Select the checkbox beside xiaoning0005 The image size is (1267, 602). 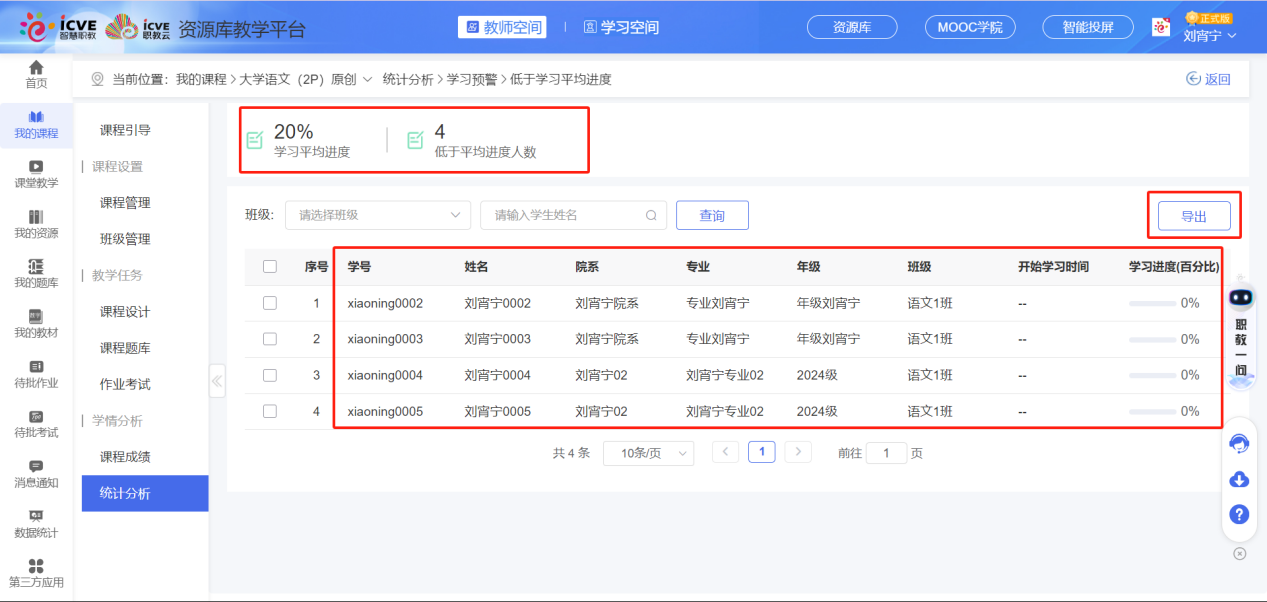[x=269, y=410]
